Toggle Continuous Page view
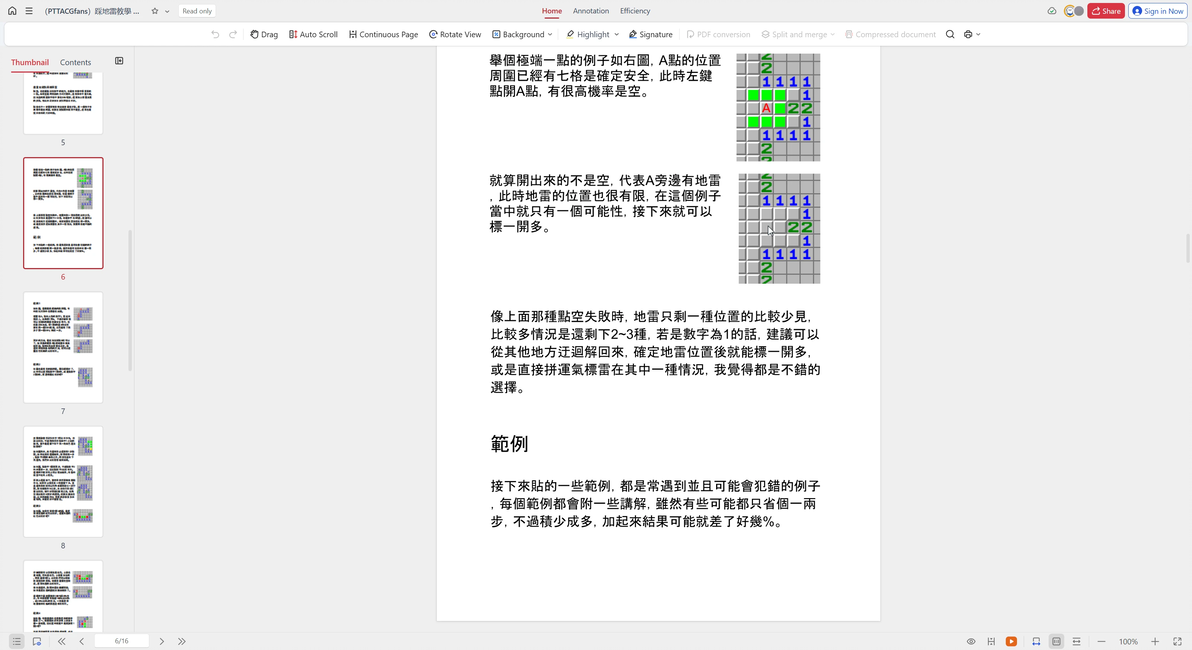Viewport: 1192px width, 650px height. pos(383,34)
